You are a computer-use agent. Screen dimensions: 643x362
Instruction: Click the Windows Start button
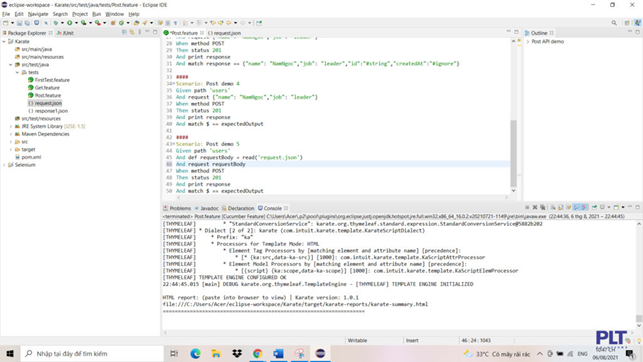click(10, 353)
